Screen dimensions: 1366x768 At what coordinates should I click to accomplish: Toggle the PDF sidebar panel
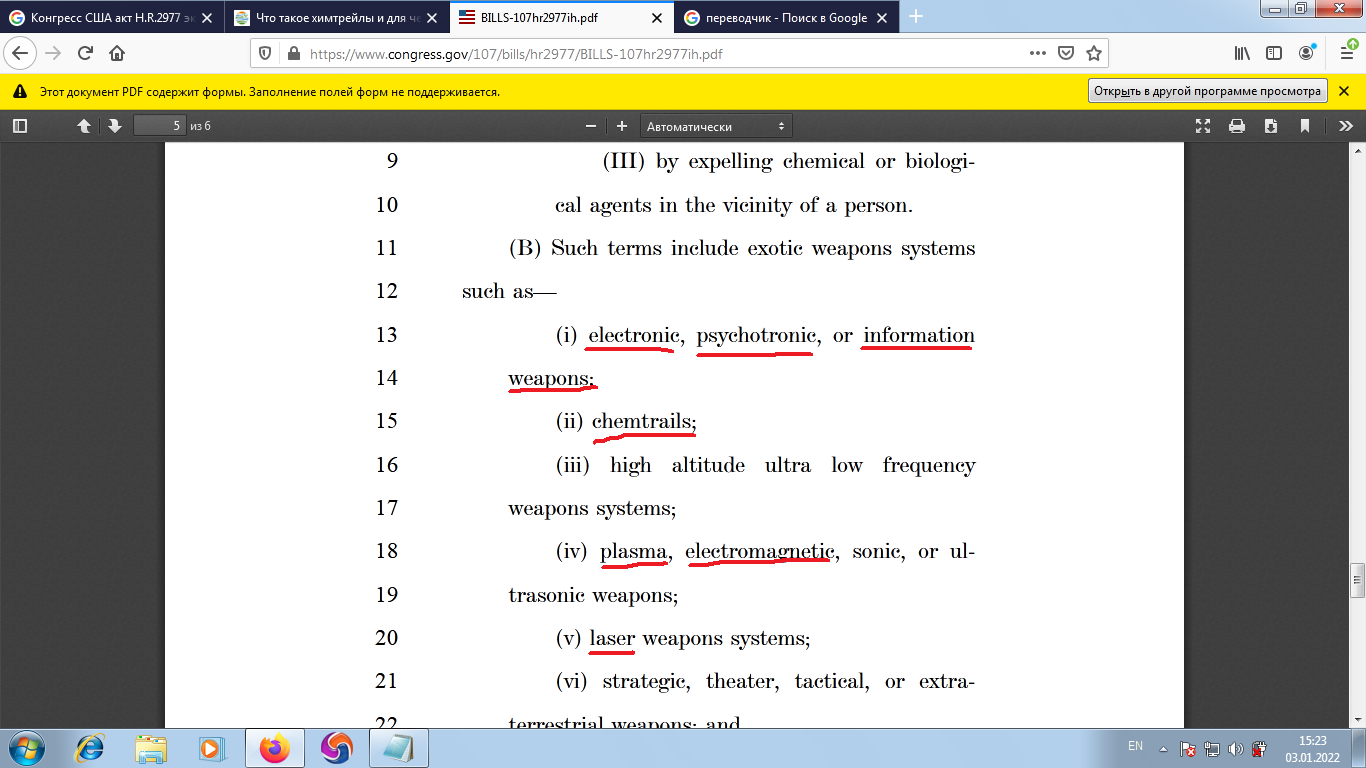tap(20, 126)
